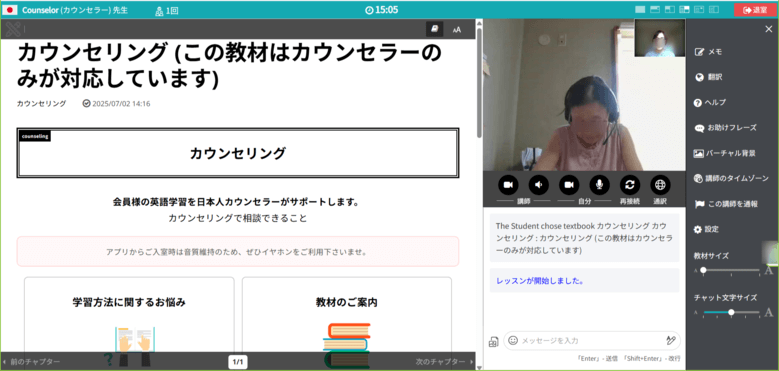Click the 講師のタイムゾーン clock-globe icon
This screenshot has width=779, height=371.
(x=698, y=179)
